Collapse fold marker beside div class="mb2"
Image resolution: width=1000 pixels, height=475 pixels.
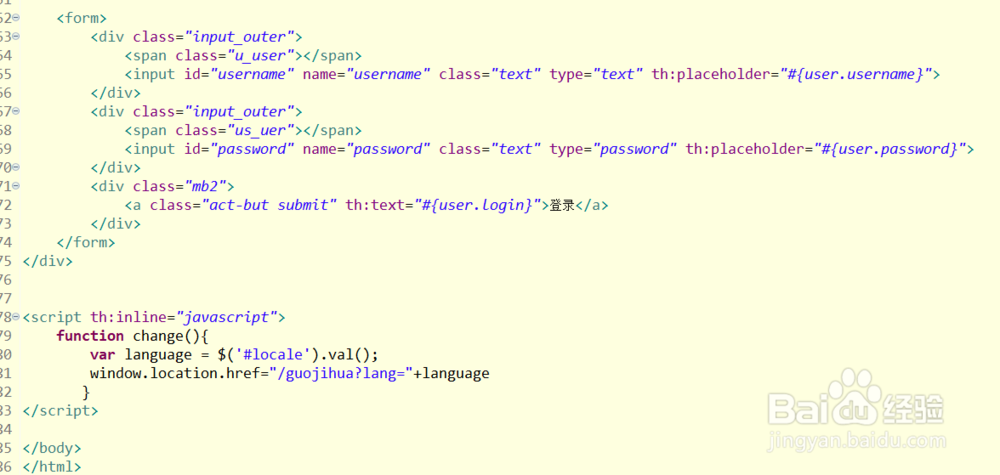click(x=15, y=186)
